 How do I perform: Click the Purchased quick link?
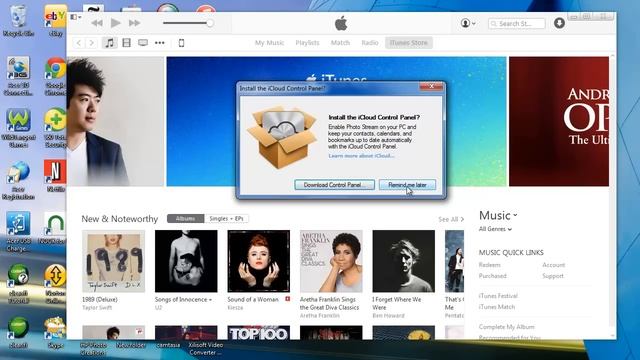click(493, 276)
